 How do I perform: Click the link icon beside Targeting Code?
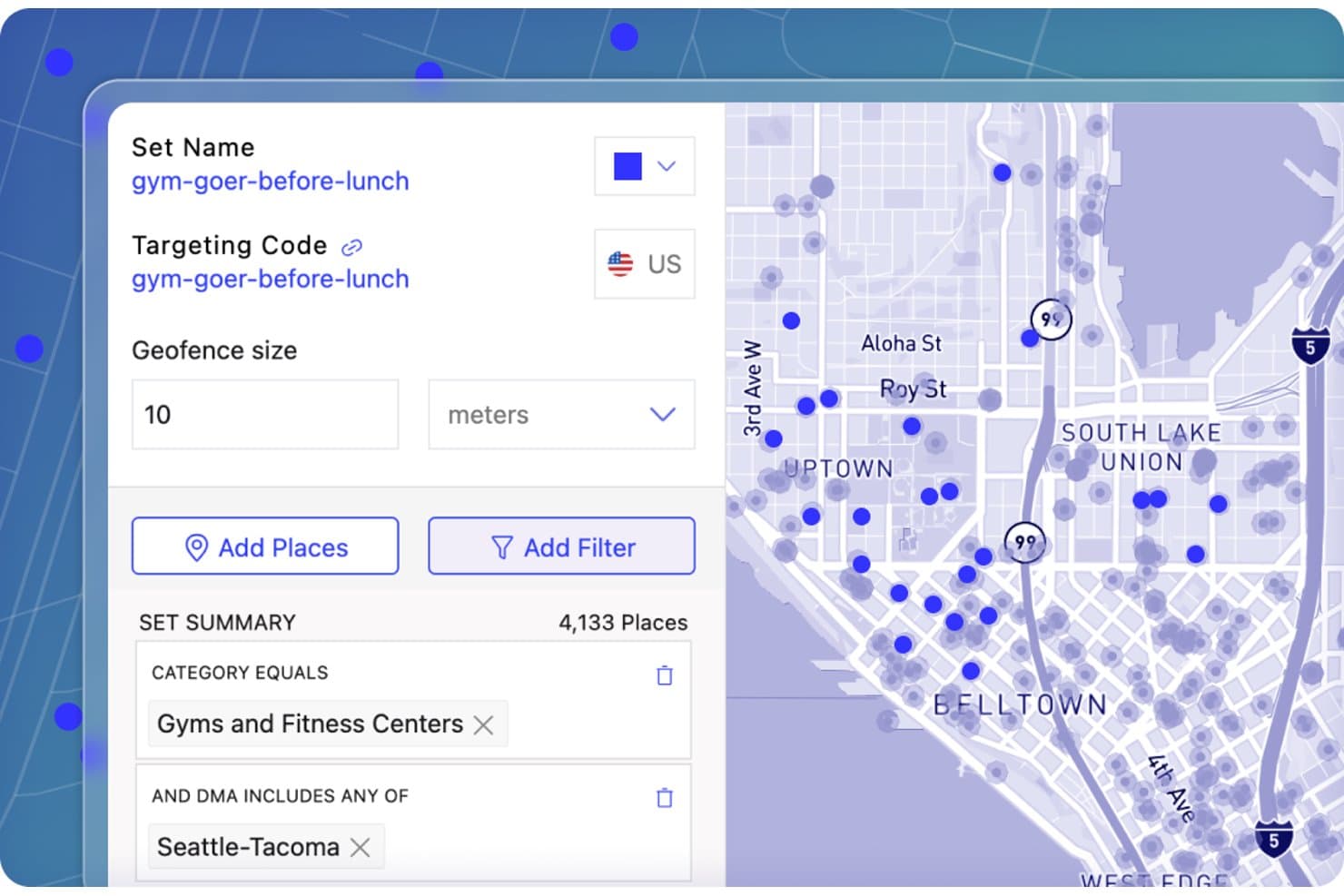pos(351,247)
